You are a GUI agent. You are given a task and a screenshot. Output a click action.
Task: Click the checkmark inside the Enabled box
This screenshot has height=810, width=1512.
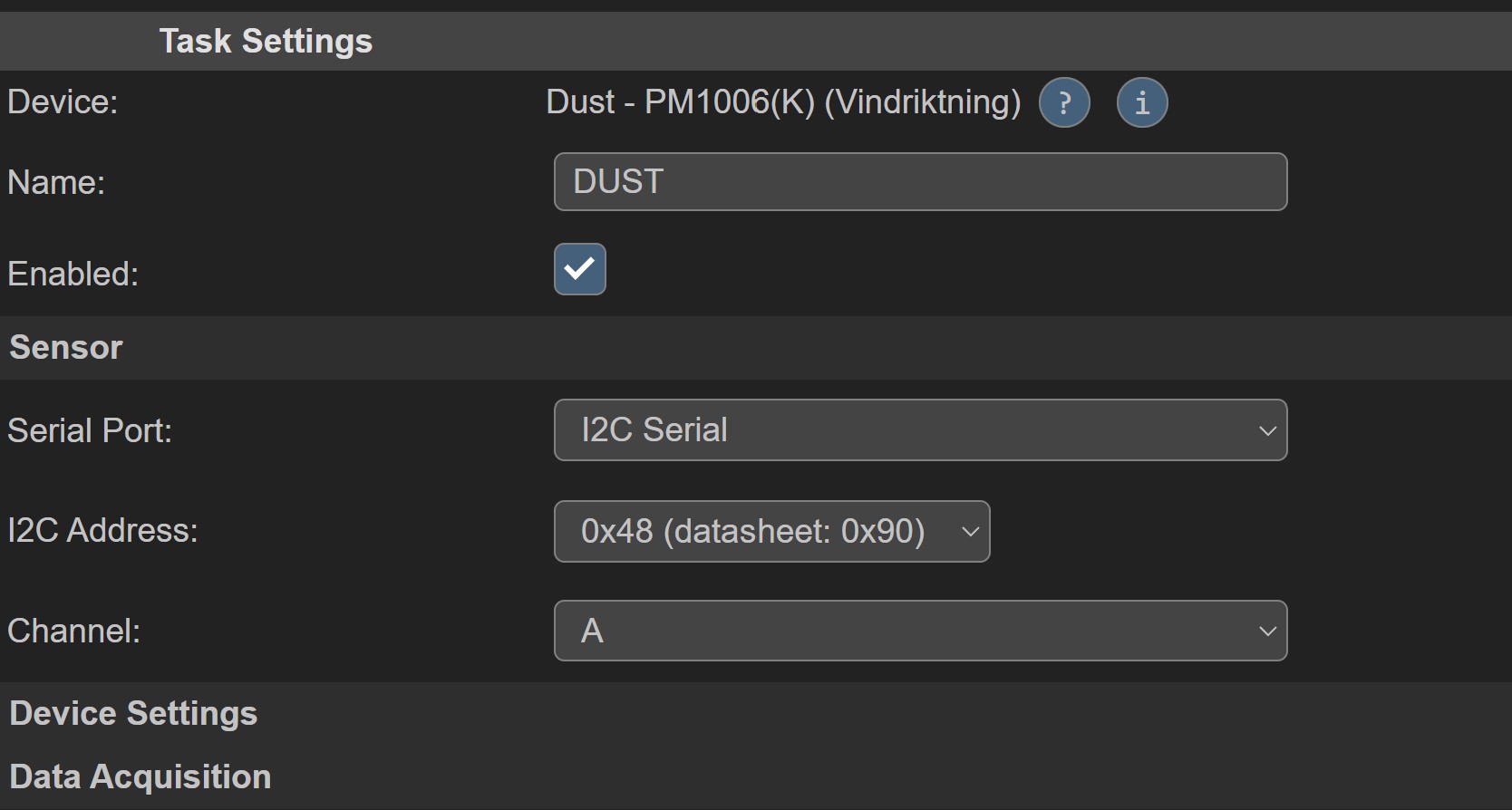579,269
